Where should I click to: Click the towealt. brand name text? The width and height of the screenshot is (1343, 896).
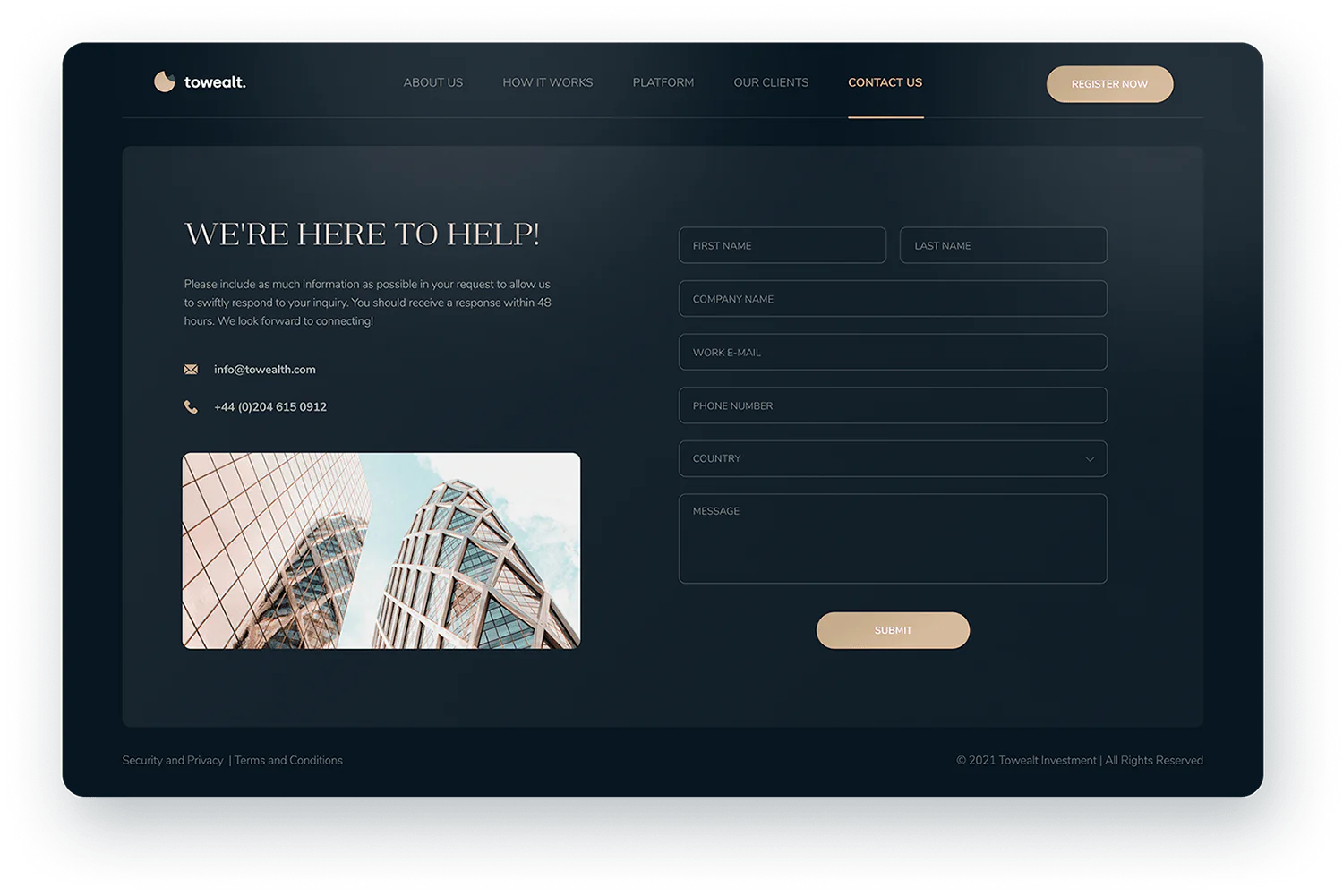(x=215, y=82)
